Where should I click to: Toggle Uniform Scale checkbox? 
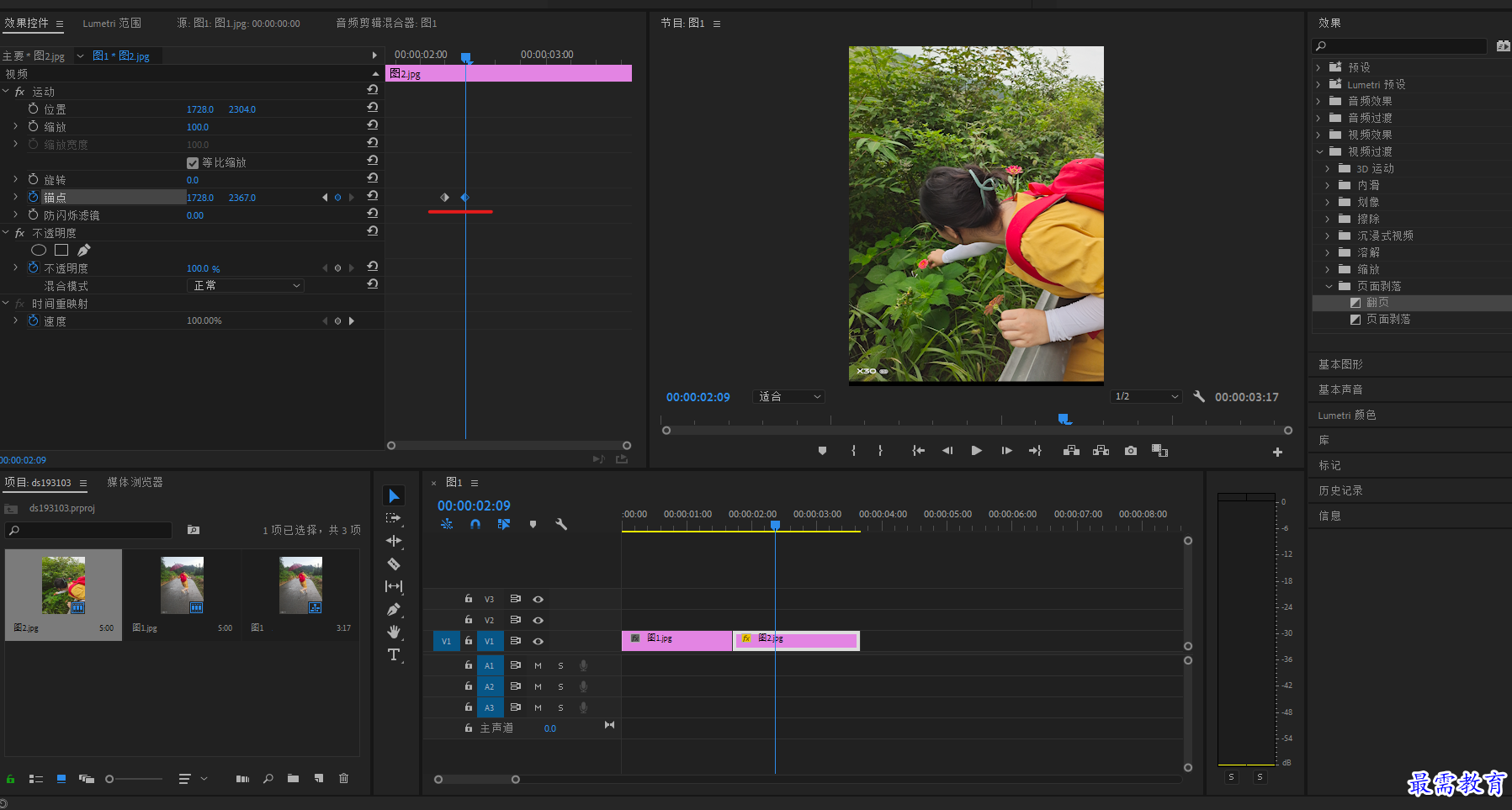[x=193, y=162]
